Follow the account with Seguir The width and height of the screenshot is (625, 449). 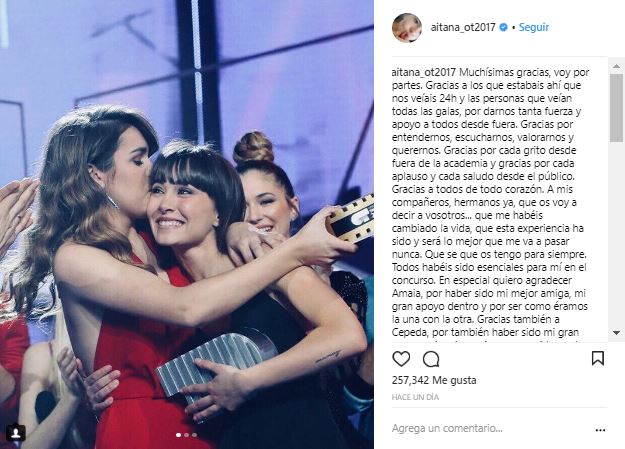[534, 27]
